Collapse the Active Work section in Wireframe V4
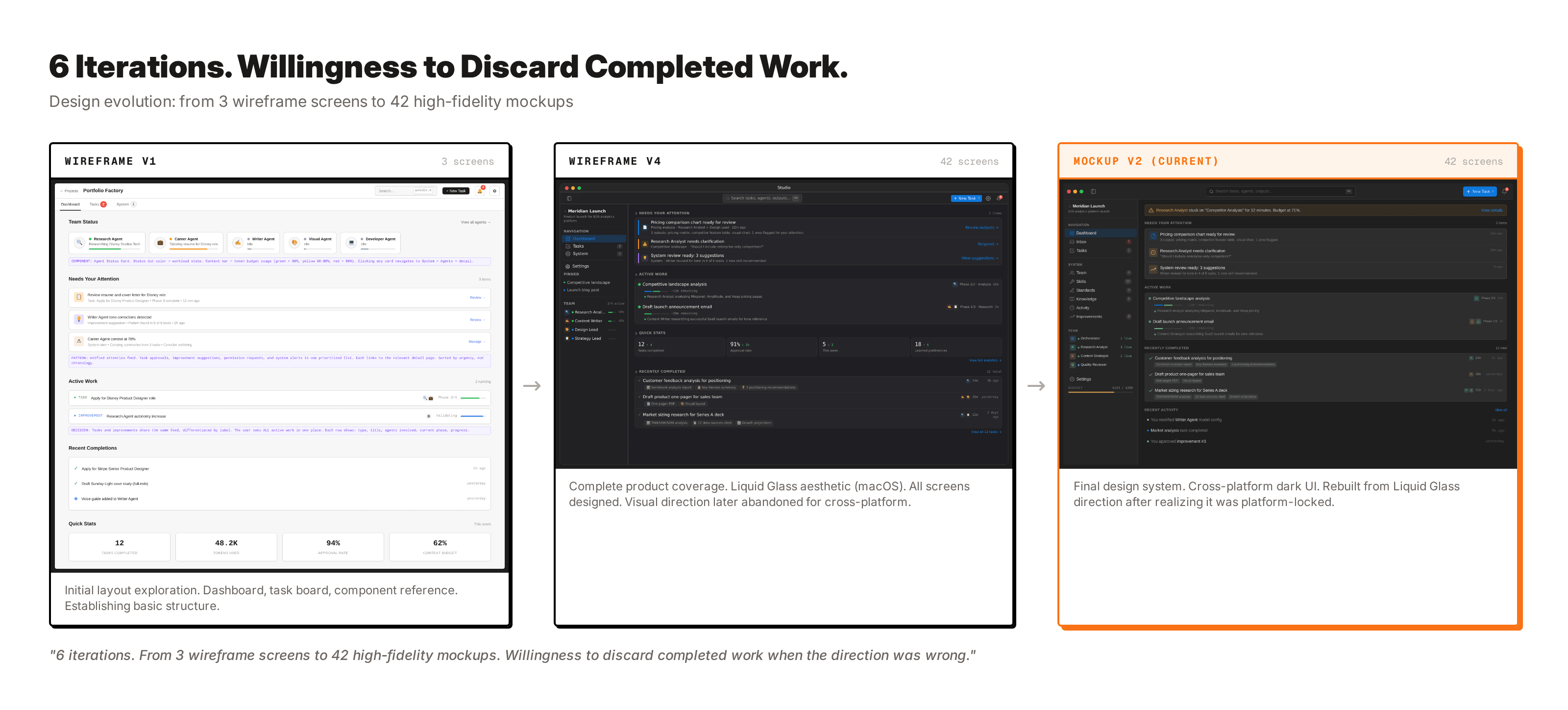 coord(636,274)
